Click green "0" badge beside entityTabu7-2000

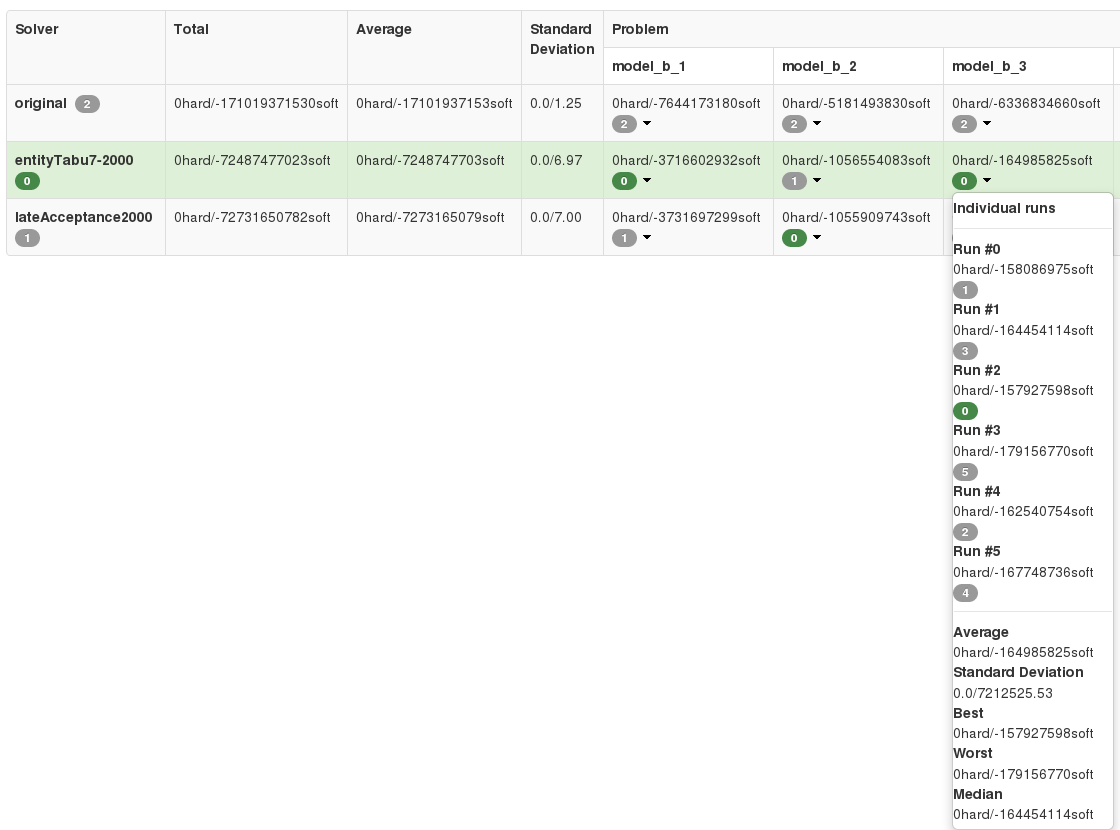pos(27,181)
